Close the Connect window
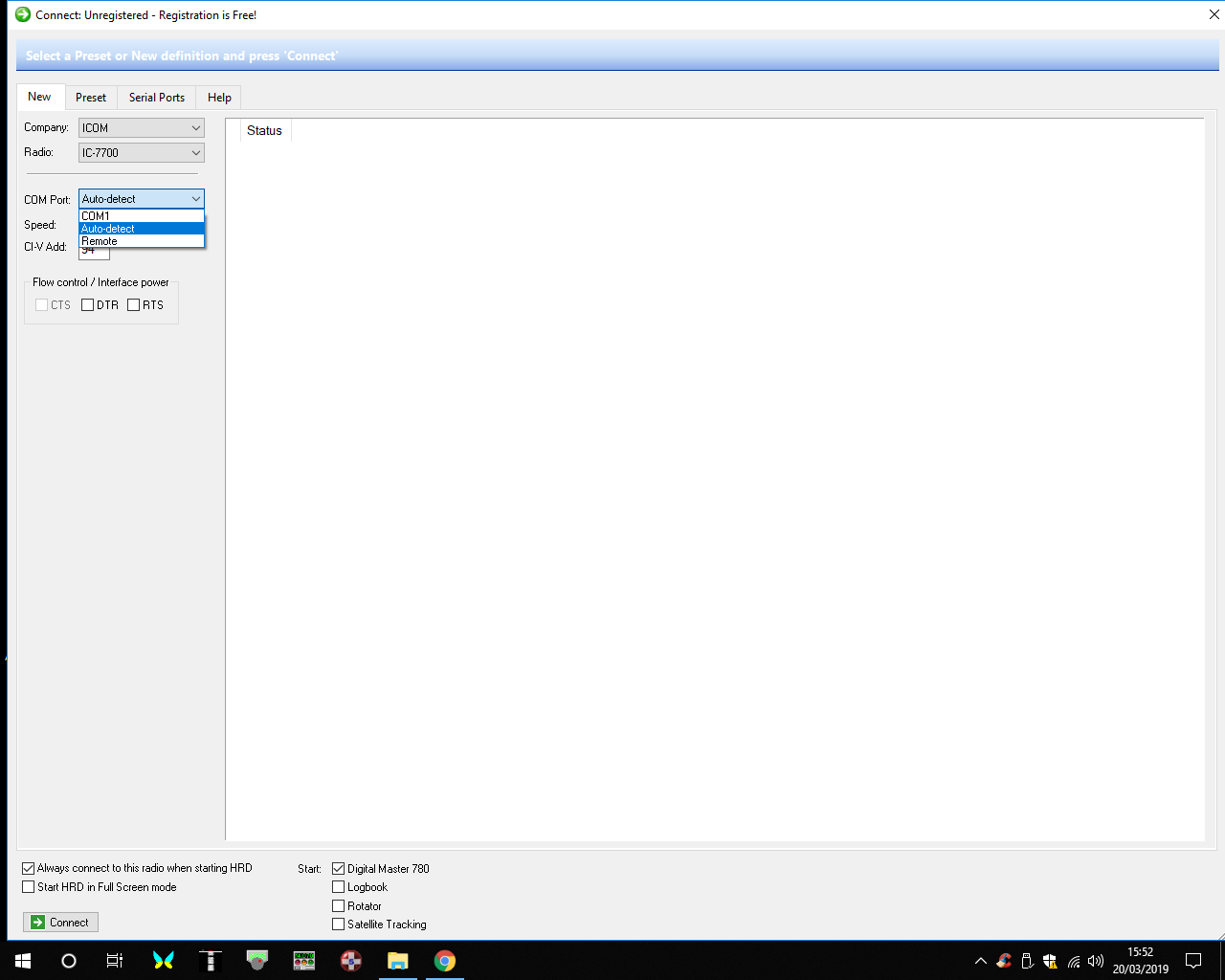 pos(1214,14)
